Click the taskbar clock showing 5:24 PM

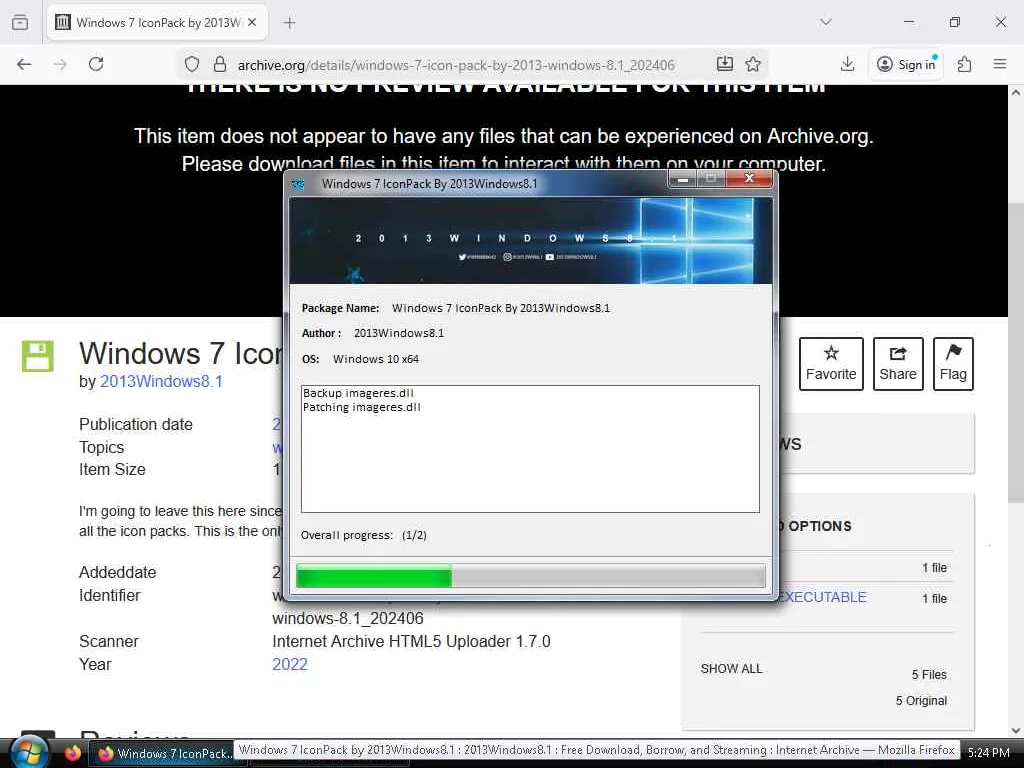coord(989,753)
